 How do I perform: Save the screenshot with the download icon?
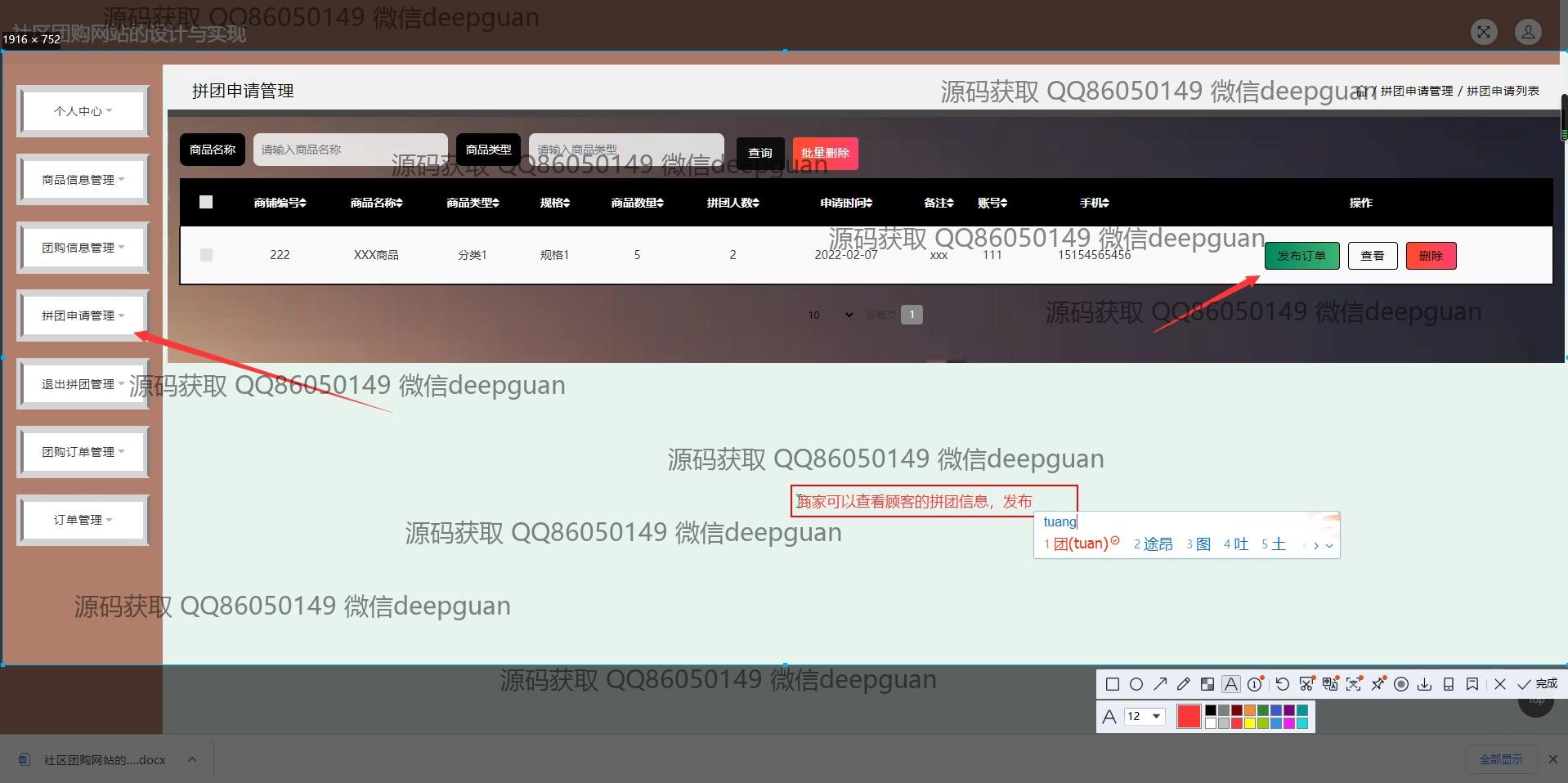pos(1425,684)
